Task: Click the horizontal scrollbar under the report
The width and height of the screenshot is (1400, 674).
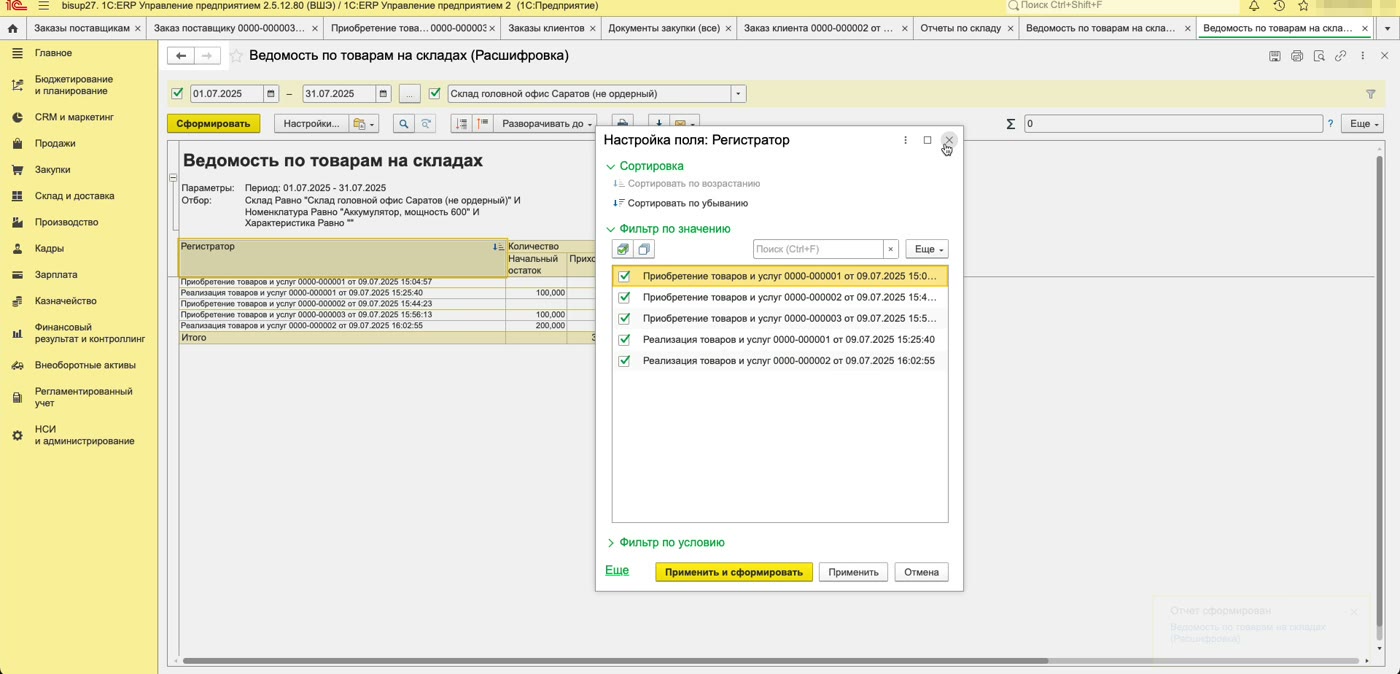Action: tap(615, 661)
